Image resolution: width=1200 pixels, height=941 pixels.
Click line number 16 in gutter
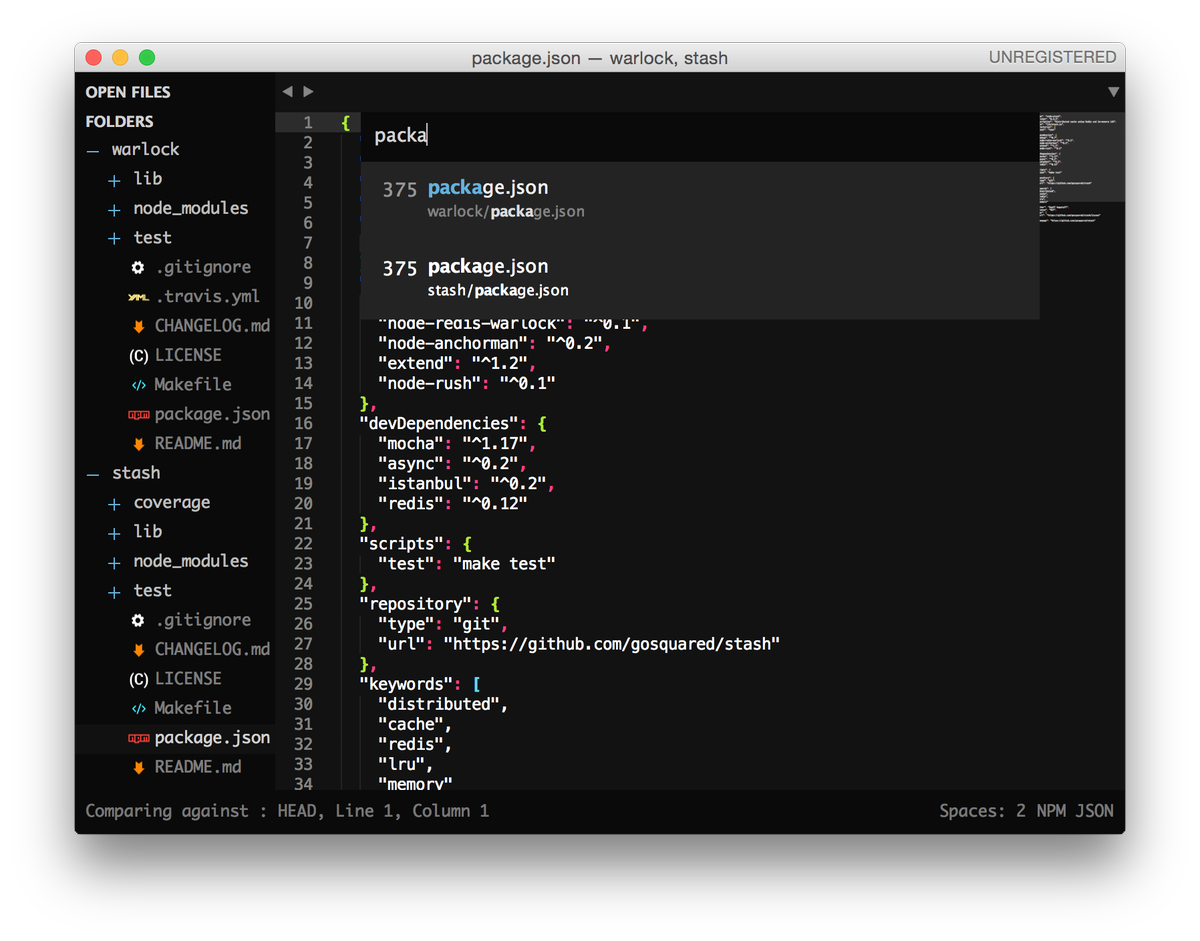click(x=303, y=423)
